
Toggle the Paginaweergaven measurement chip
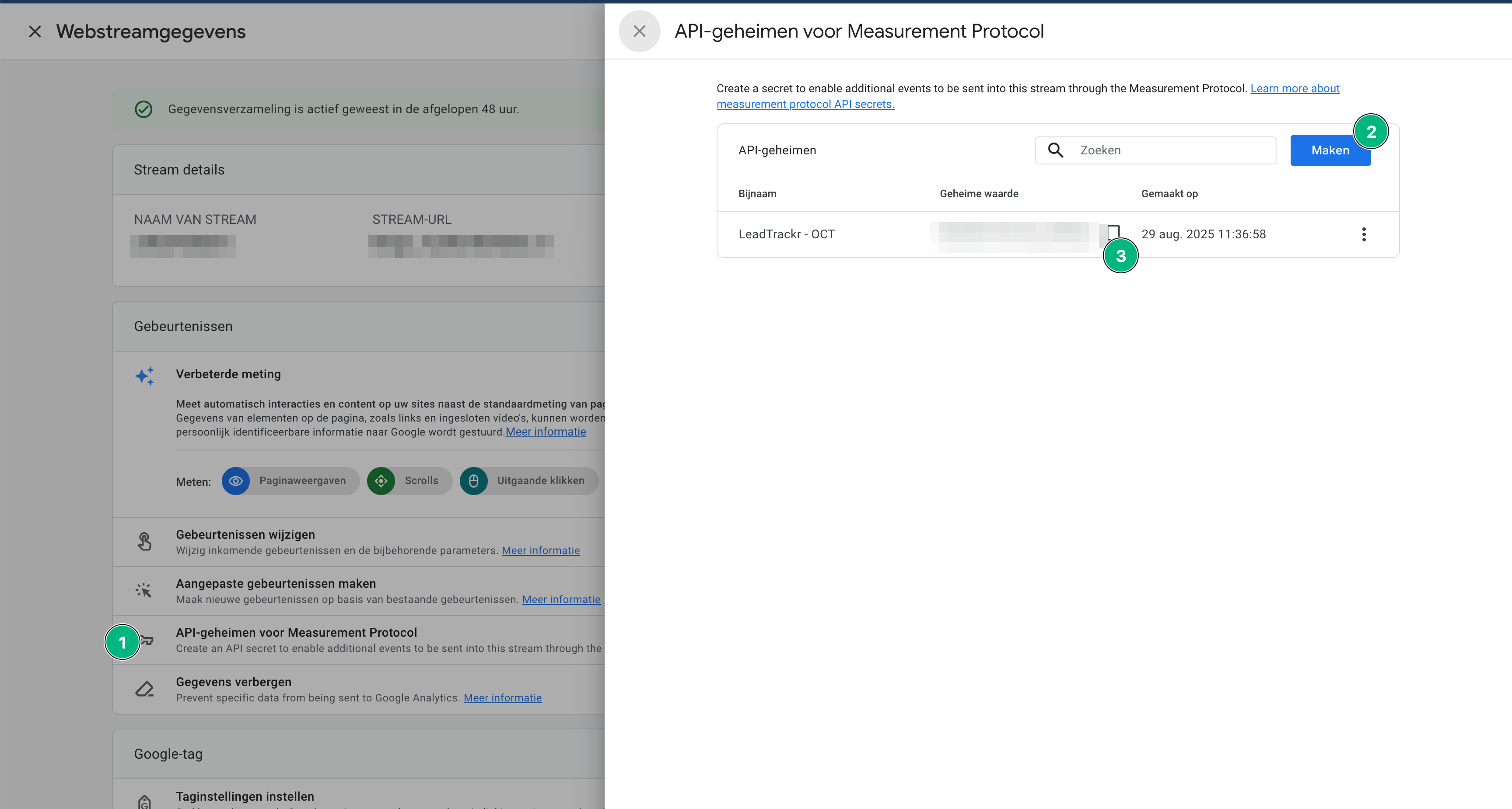(x=290, y=481)
